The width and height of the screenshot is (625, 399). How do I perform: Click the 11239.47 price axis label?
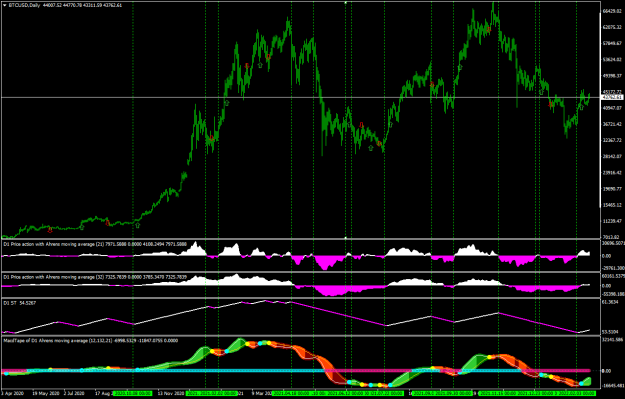point(613,221)
